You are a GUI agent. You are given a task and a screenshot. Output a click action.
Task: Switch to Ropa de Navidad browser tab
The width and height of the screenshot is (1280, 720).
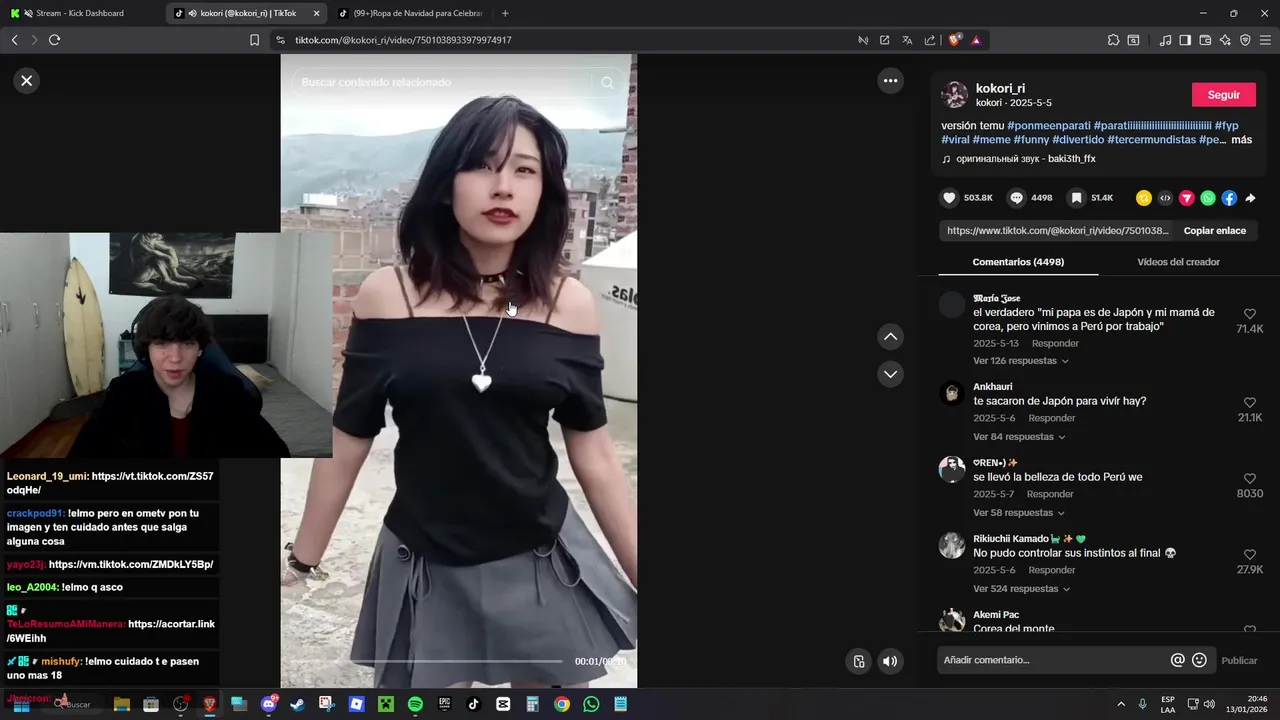click(x=410, y=13)
